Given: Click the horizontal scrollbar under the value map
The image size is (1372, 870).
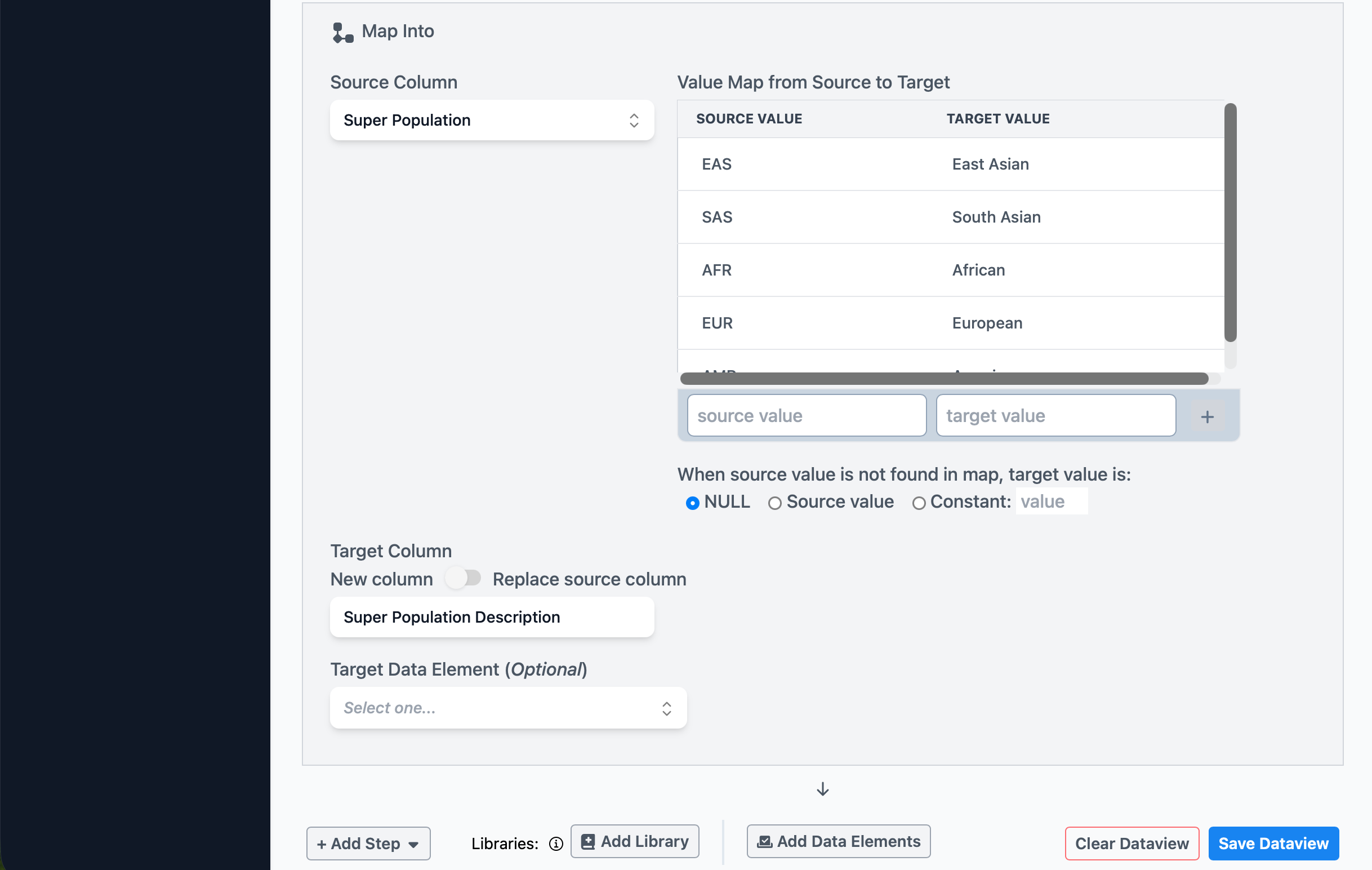Looking at the screenshot, I should click(x=943, y=379).
